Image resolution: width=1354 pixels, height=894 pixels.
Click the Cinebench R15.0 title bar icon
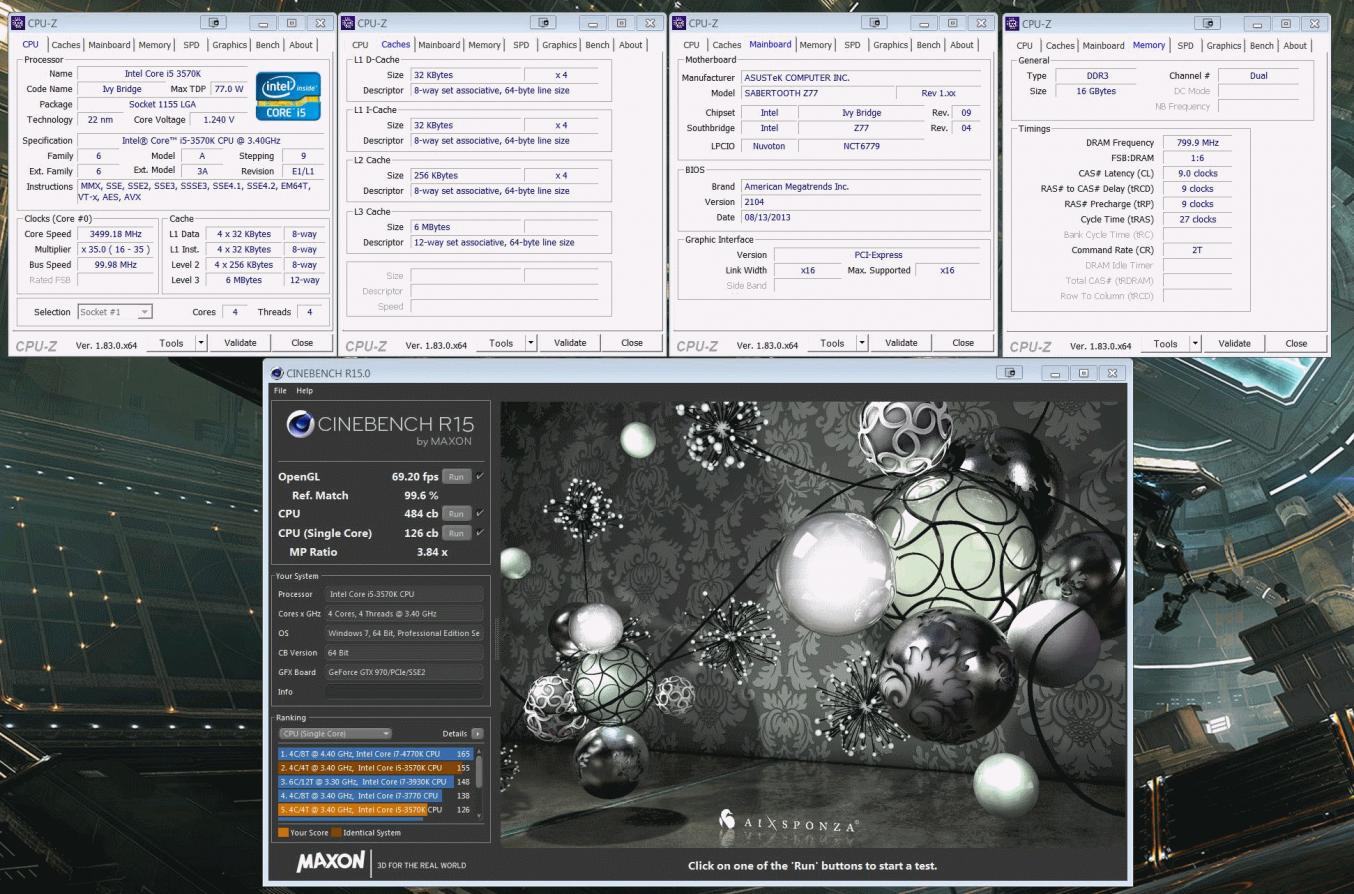[277, 373]
